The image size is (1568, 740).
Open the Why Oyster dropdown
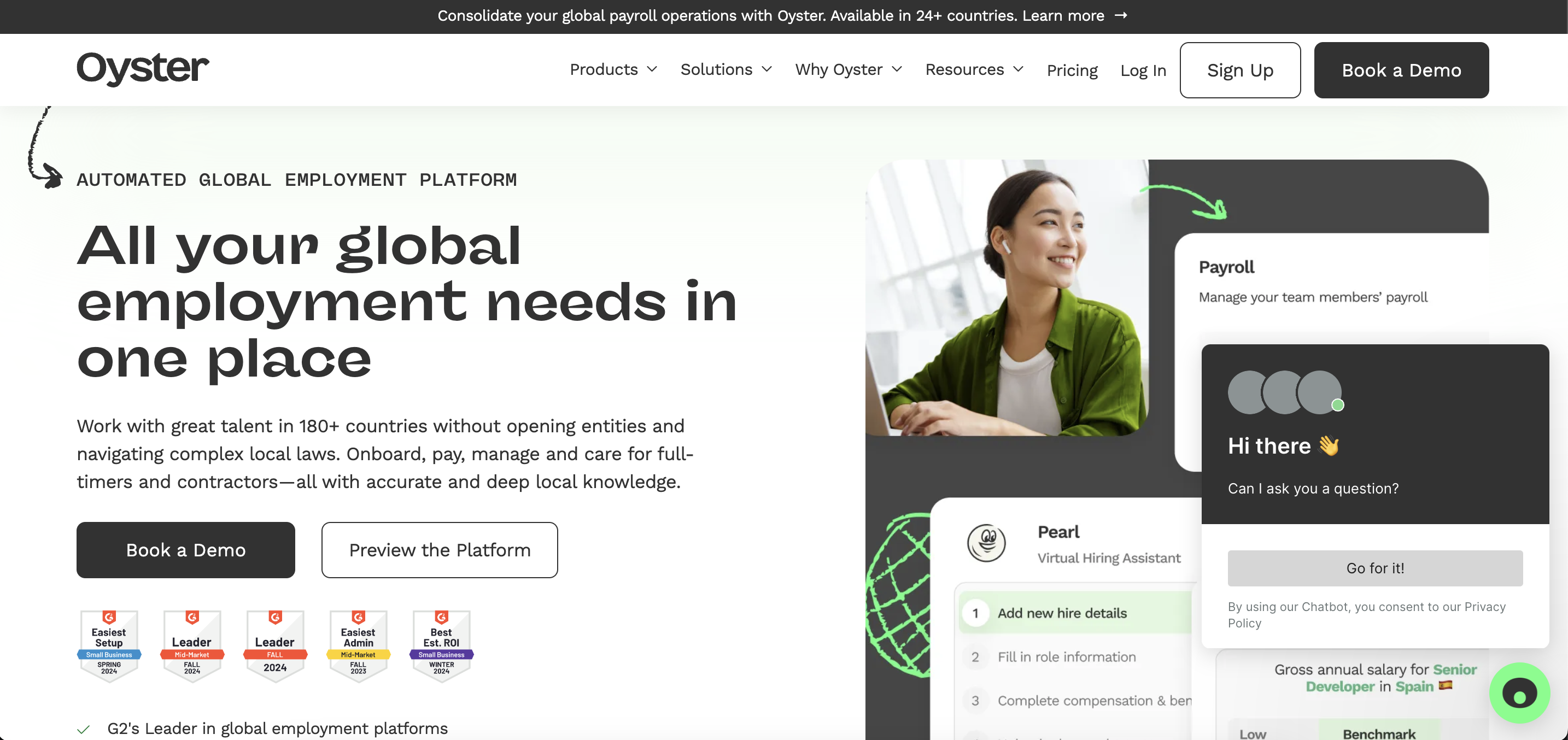849,69
